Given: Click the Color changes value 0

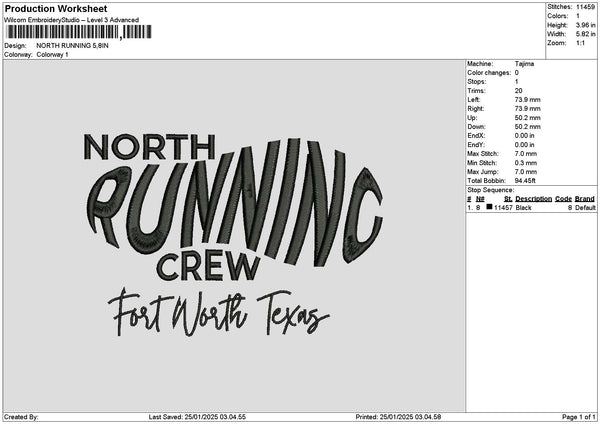Looking at the screenshot, I should [517, 73].
